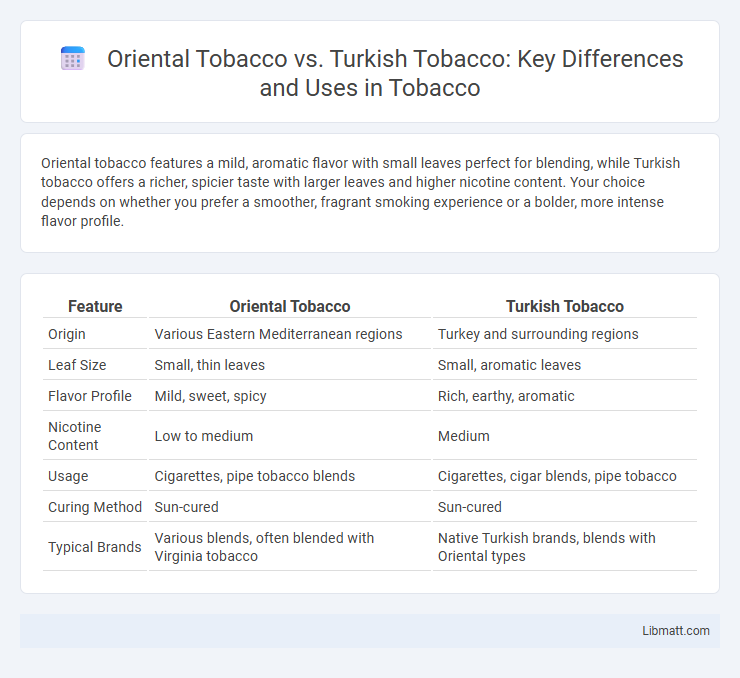Select the page title heading text
This screenshot has height=678, width=740.
pos(395,73)
